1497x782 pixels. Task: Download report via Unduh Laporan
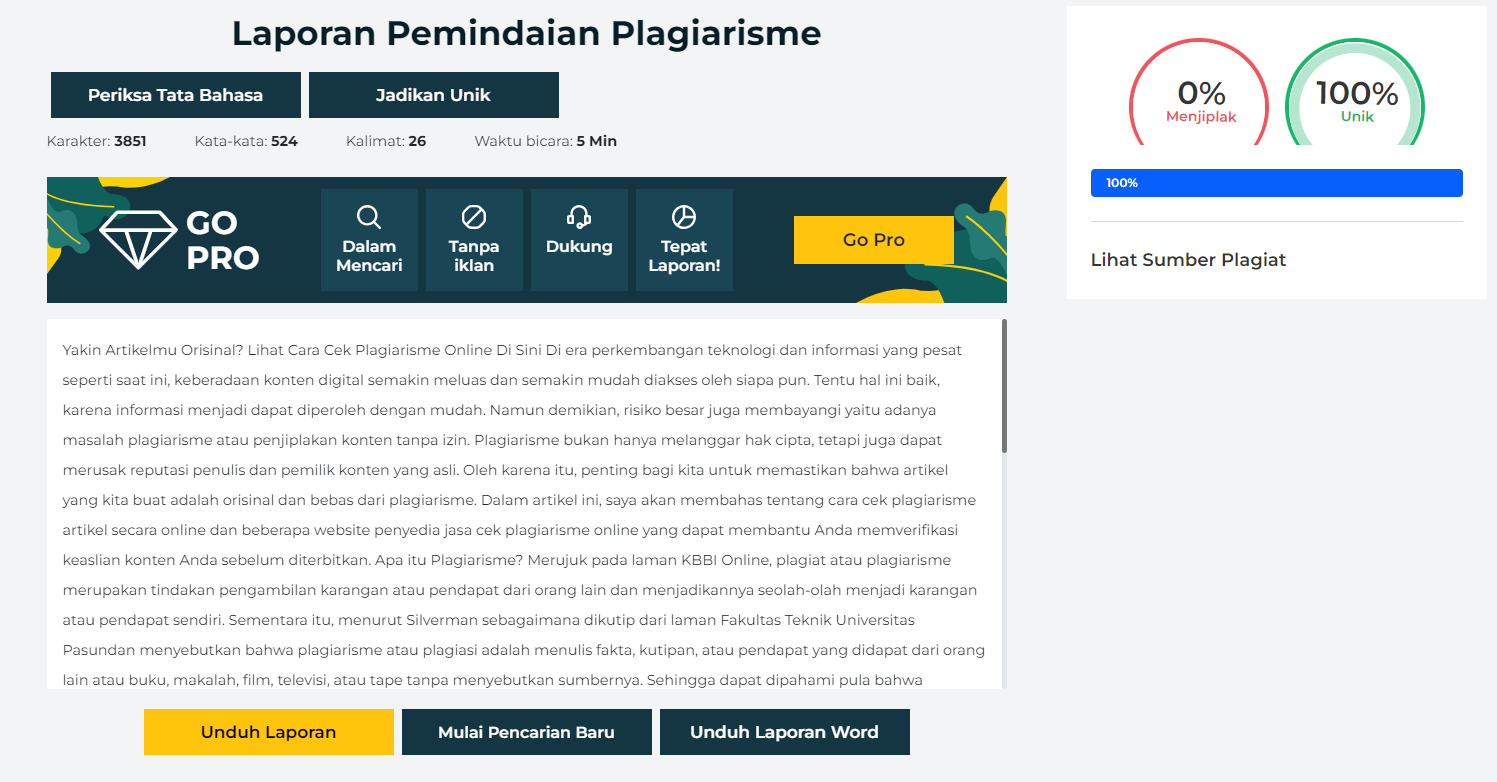coord(268,732)
